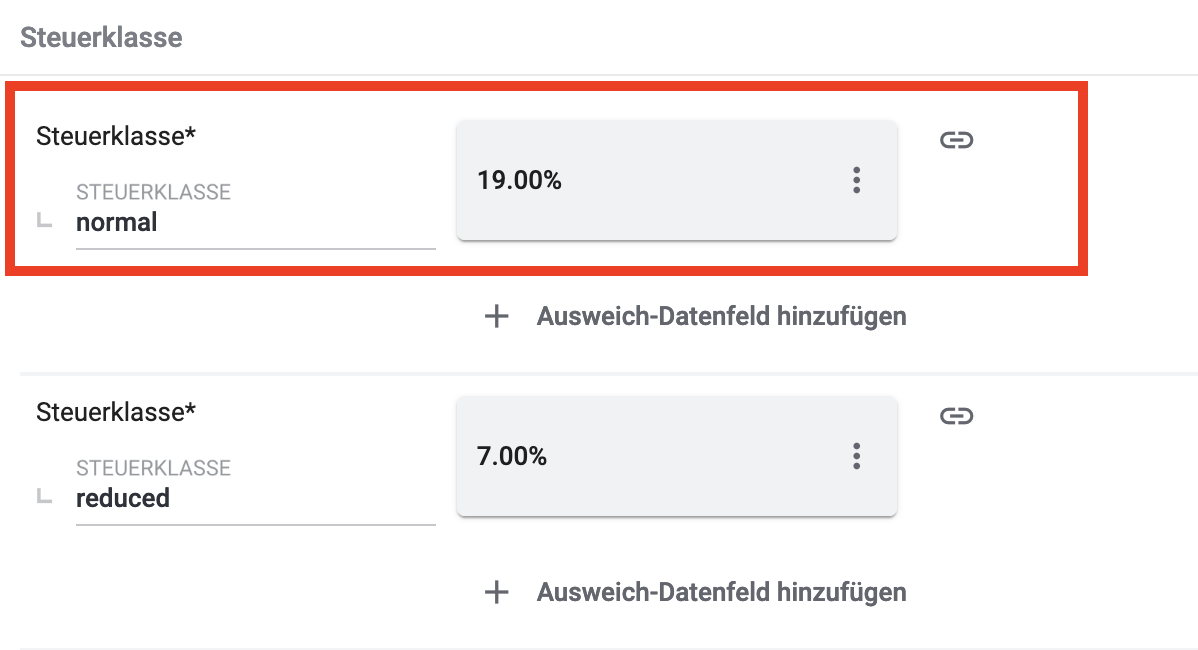Image resolution: width=1198 pixels, height=650 pixels.
Task: Open the three-dot menu on the 7.00% card
Action: coord(856,457)
